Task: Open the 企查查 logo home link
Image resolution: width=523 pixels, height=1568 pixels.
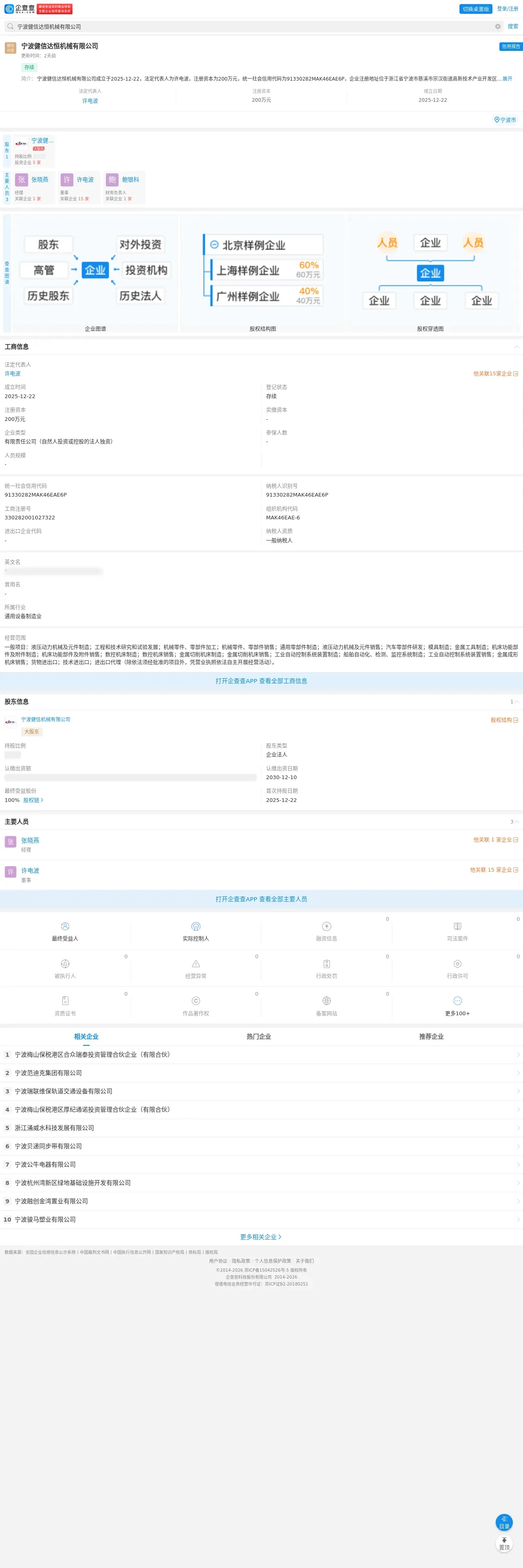Action: [x=20, y=9]
